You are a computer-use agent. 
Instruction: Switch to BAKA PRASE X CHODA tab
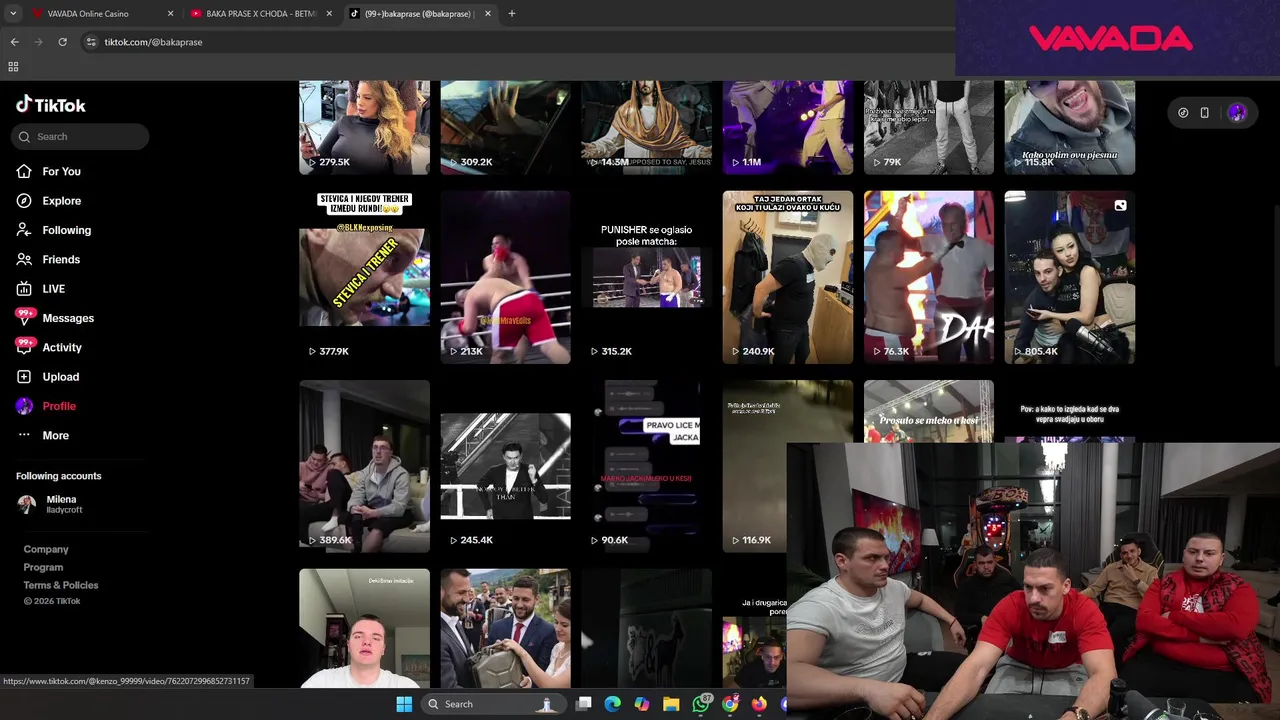pos(260,14)
